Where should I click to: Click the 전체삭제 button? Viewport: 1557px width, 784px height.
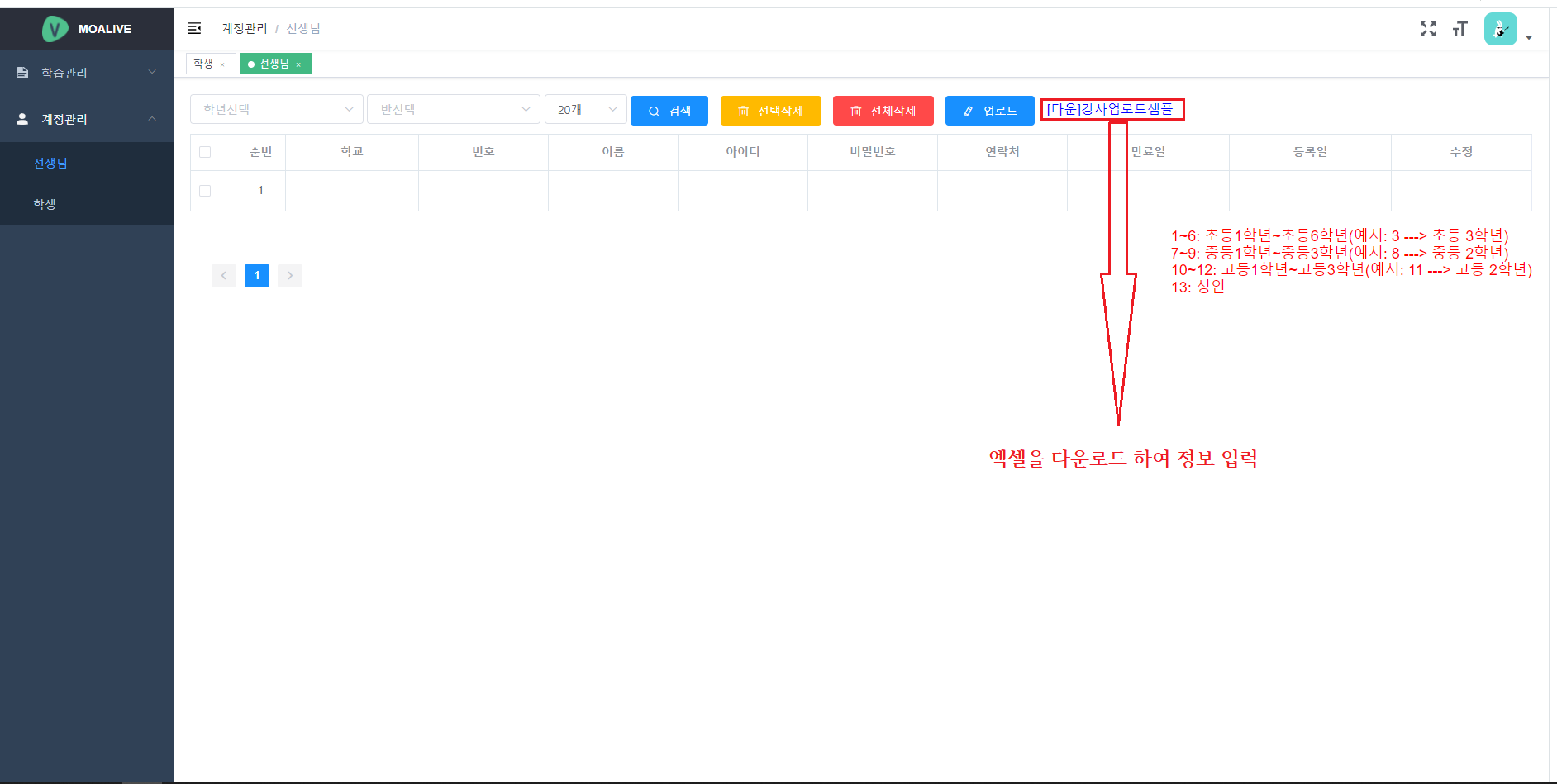pos(883,111)
